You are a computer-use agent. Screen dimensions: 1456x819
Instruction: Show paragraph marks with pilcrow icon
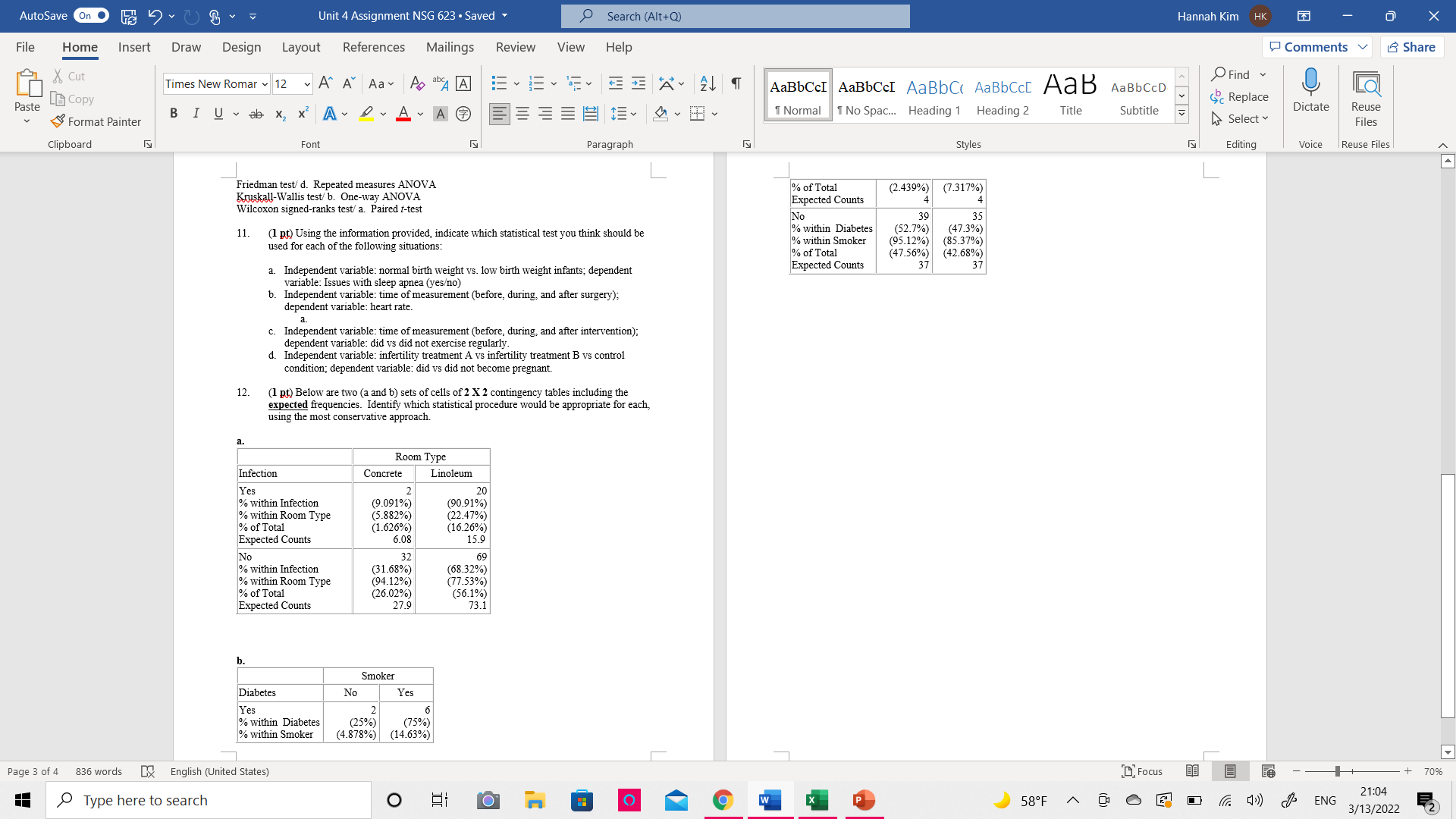736,83
